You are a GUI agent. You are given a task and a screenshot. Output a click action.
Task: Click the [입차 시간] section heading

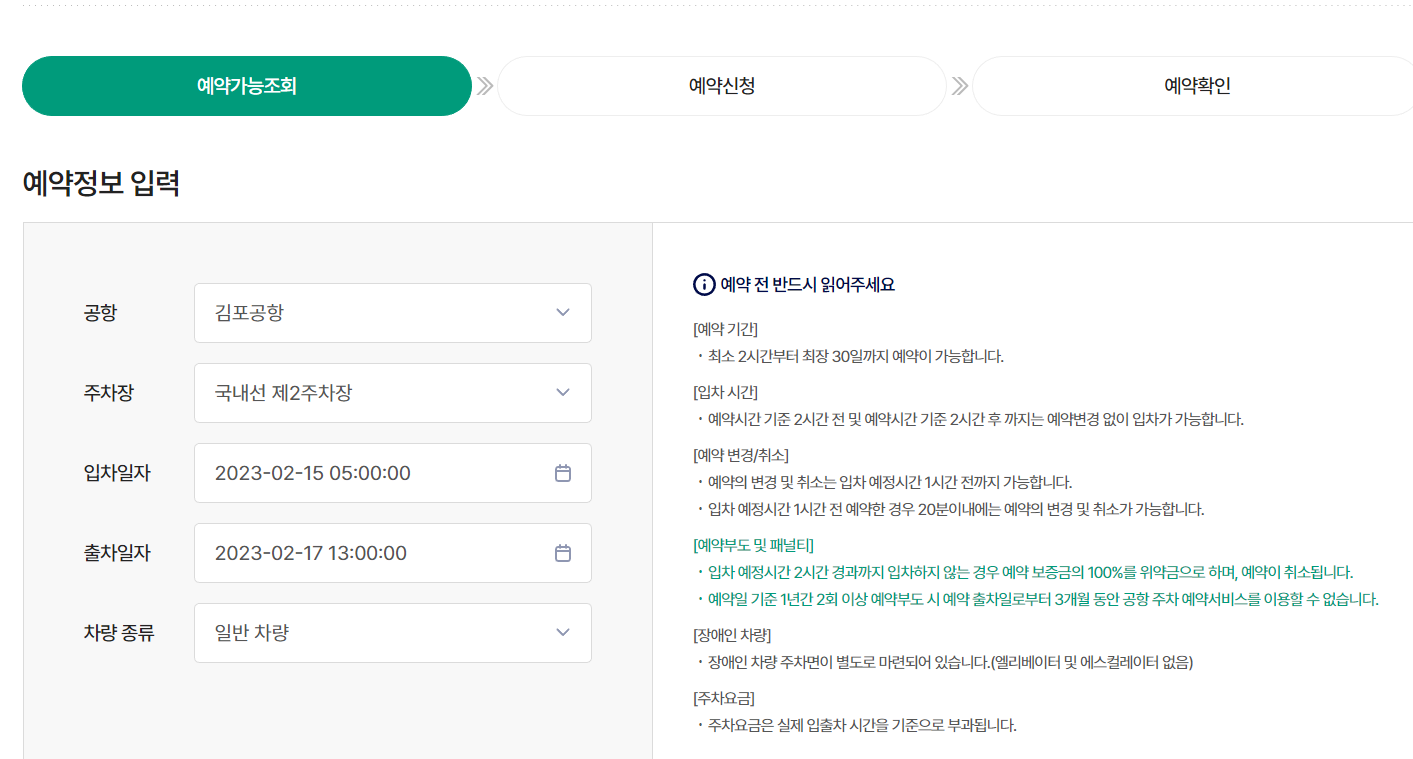pos(725,392)
